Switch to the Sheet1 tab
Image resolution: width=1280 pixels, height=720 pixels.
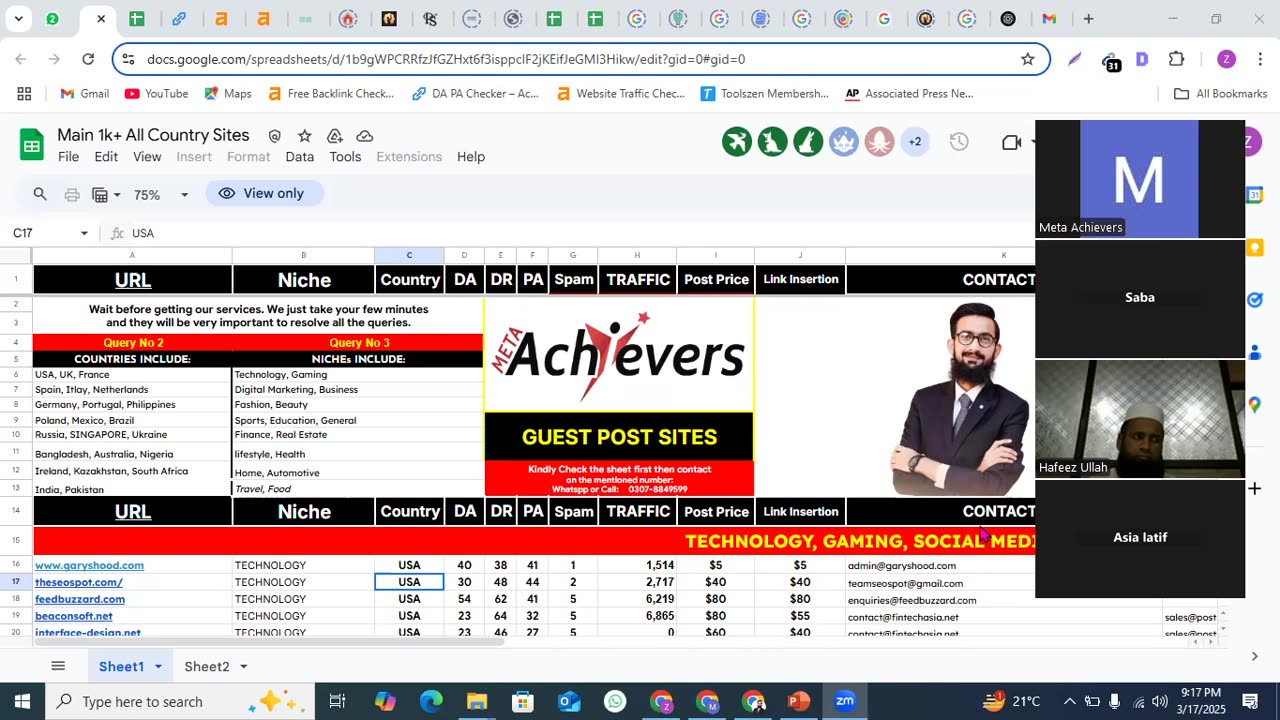coord(121,667)
